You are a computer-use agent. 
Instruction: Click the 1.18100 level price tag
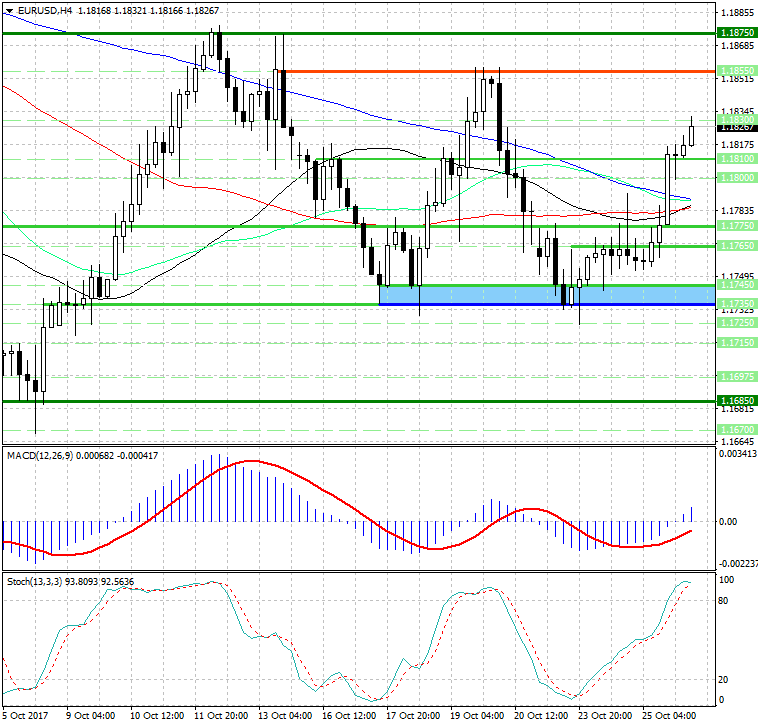click(736, 159)
